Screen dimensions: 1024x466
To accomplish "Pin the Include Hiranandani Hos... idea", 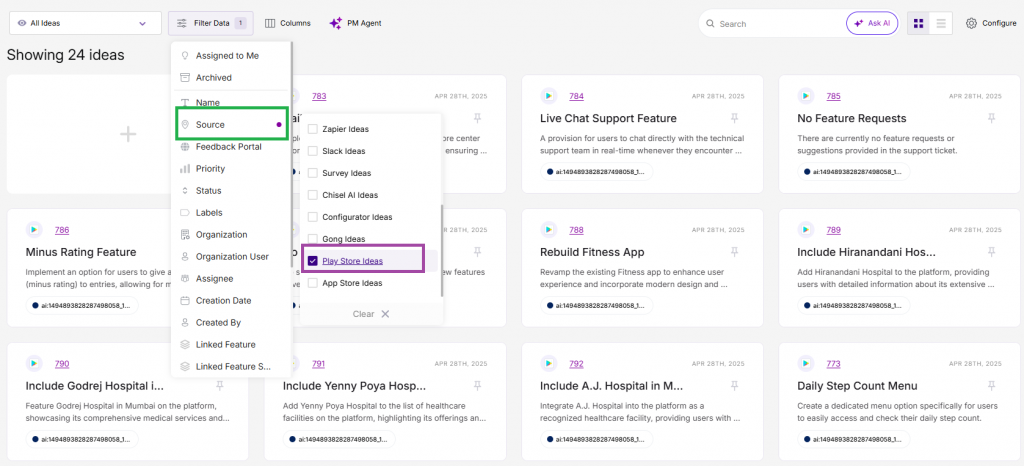I will pyautogui.click(x=991, y=252).
